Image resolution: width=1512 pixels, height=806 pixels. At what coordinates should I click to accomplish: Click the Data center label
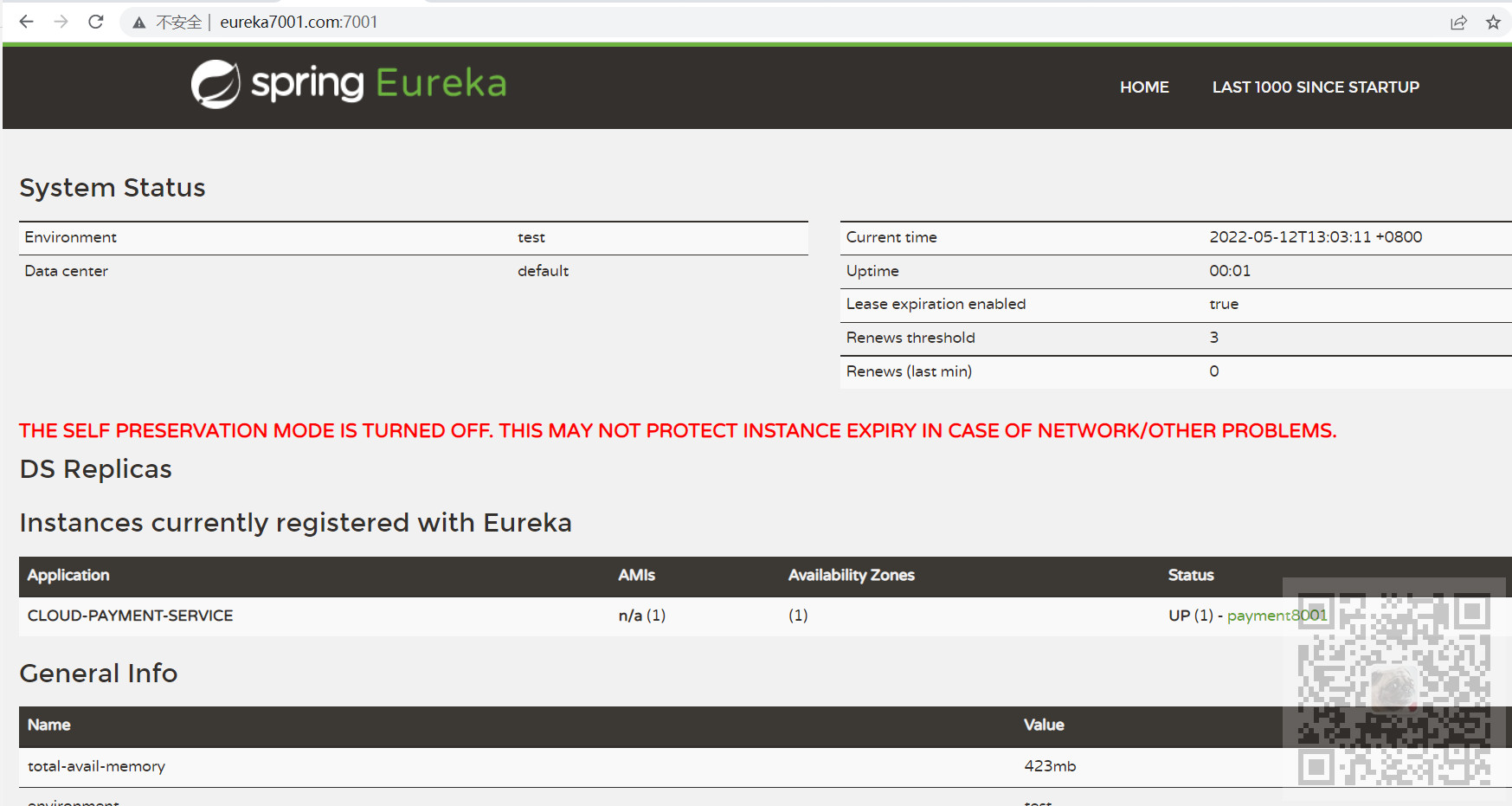coord(67,271)
